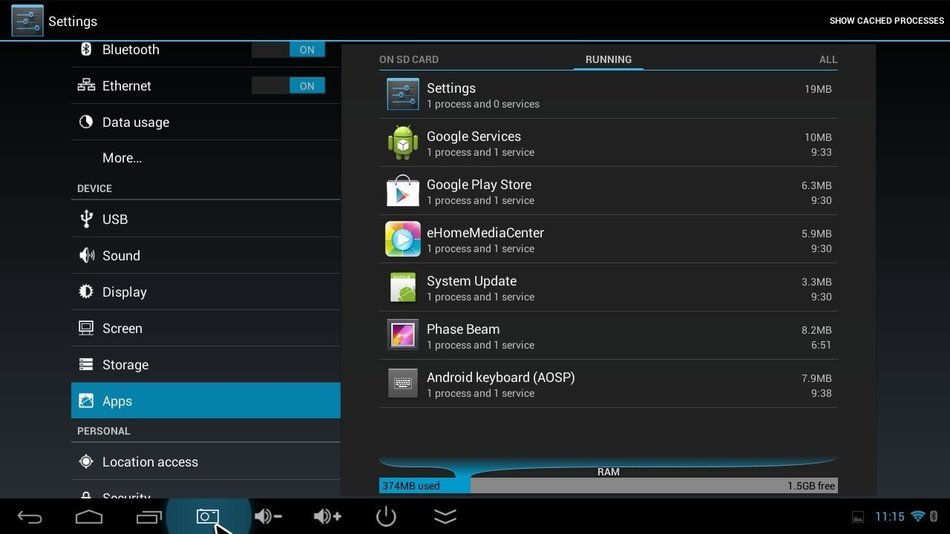Open the Google Services running entry
The image size is (950, 534).
pos(608,142)
